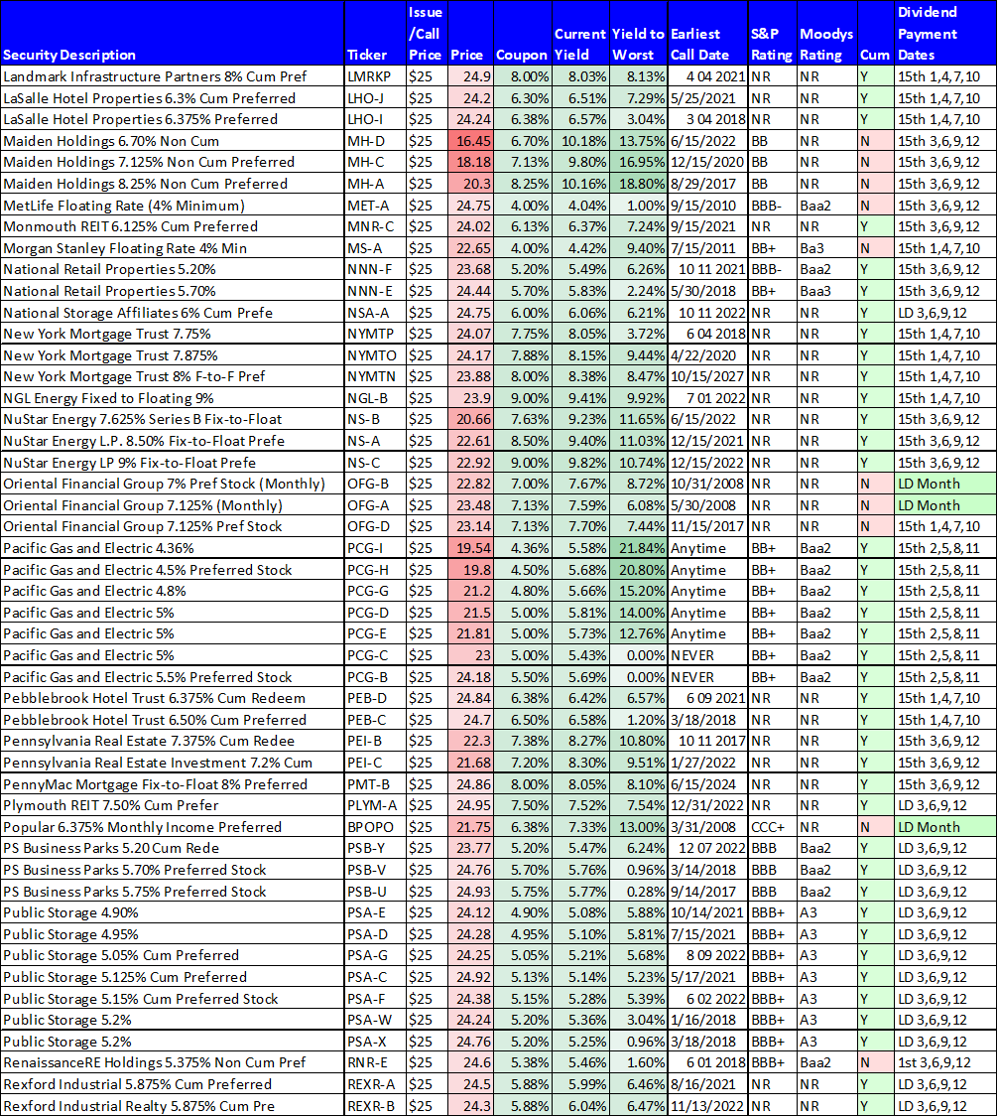Select the 'Security Description' header cell
The height and width of the screenshot is (1117, 998).
click(x=172, y=33)
